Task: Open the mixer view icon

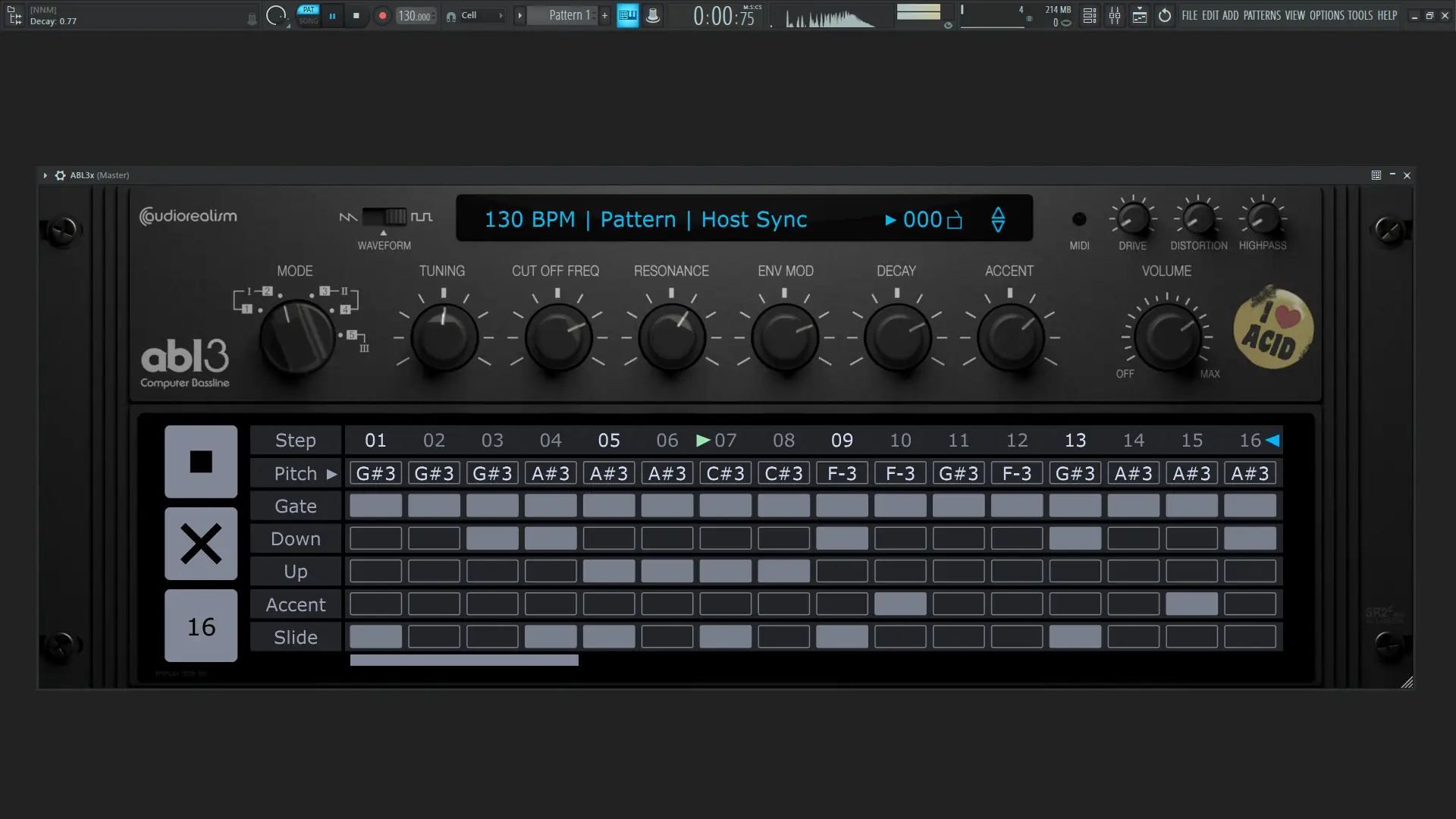Action: 1115,16
